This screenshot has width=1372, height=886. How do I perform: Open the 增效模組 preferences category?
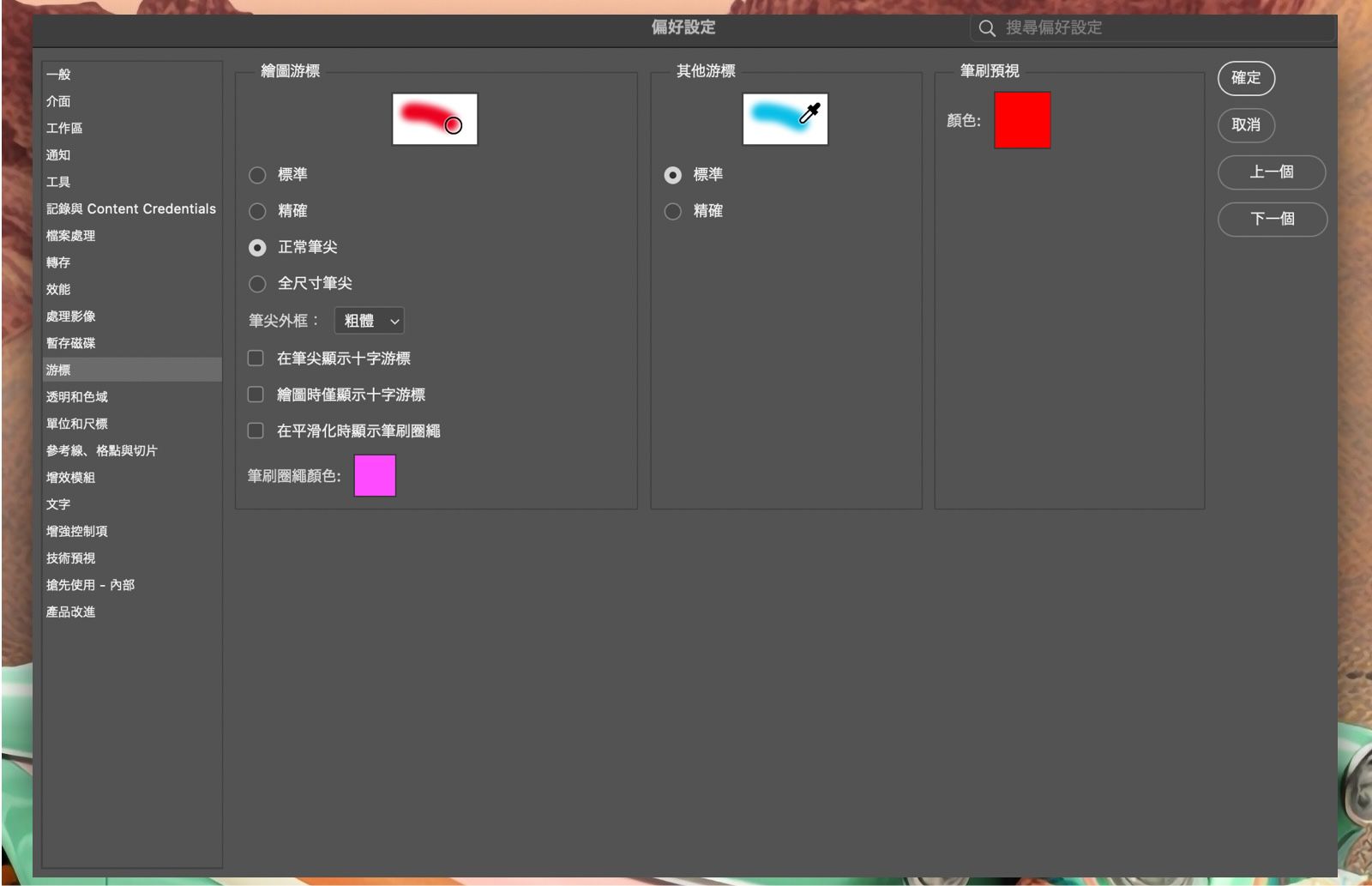(132, 478)
